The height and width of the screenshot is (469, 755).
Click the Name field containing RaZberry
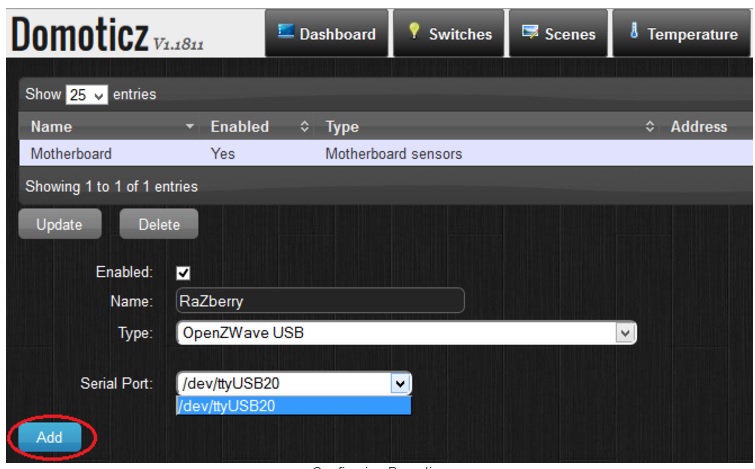320,301
